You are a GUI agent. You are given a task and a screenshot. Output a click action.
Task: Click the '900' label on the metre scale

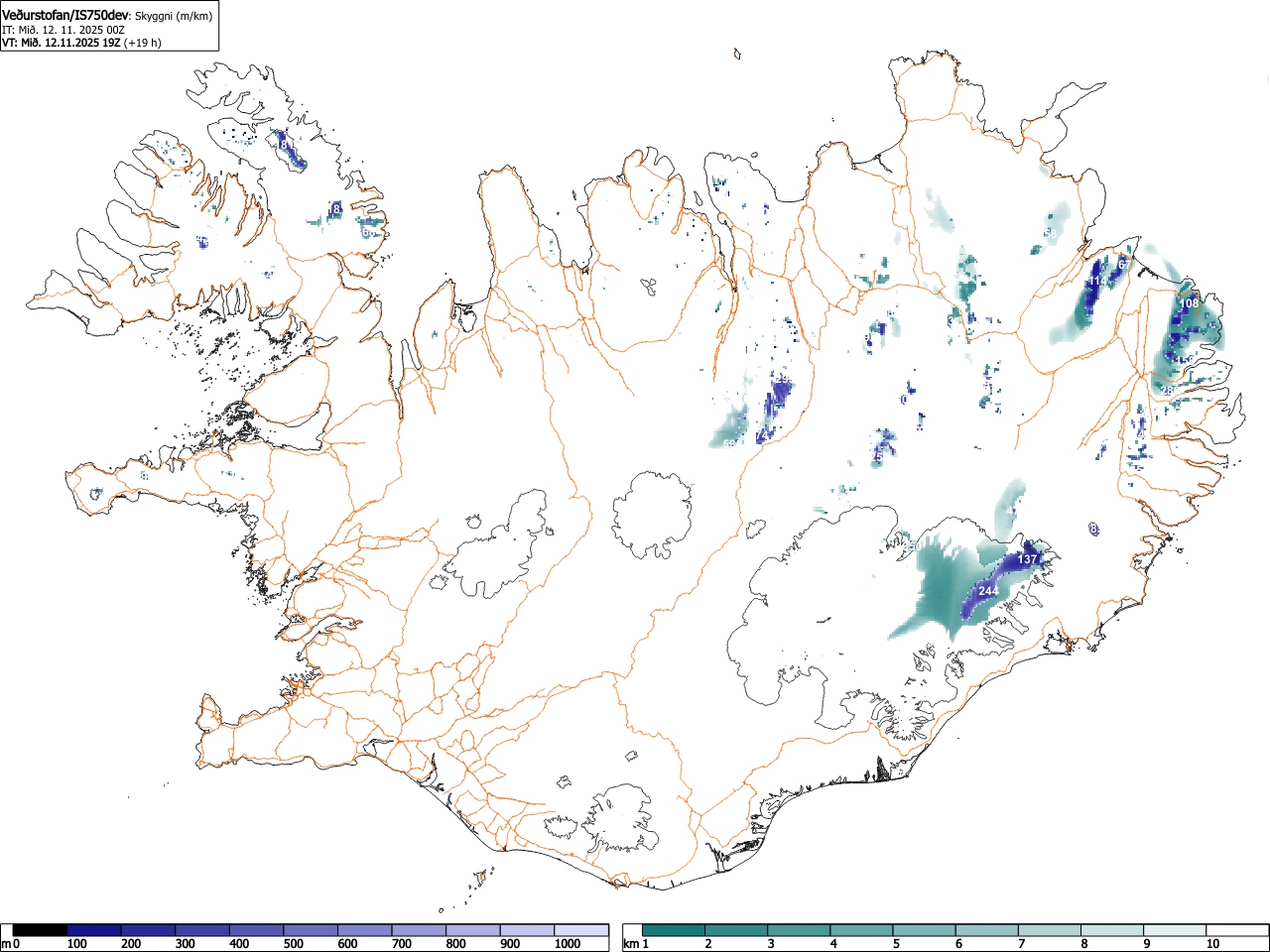[x=509, y=944]
